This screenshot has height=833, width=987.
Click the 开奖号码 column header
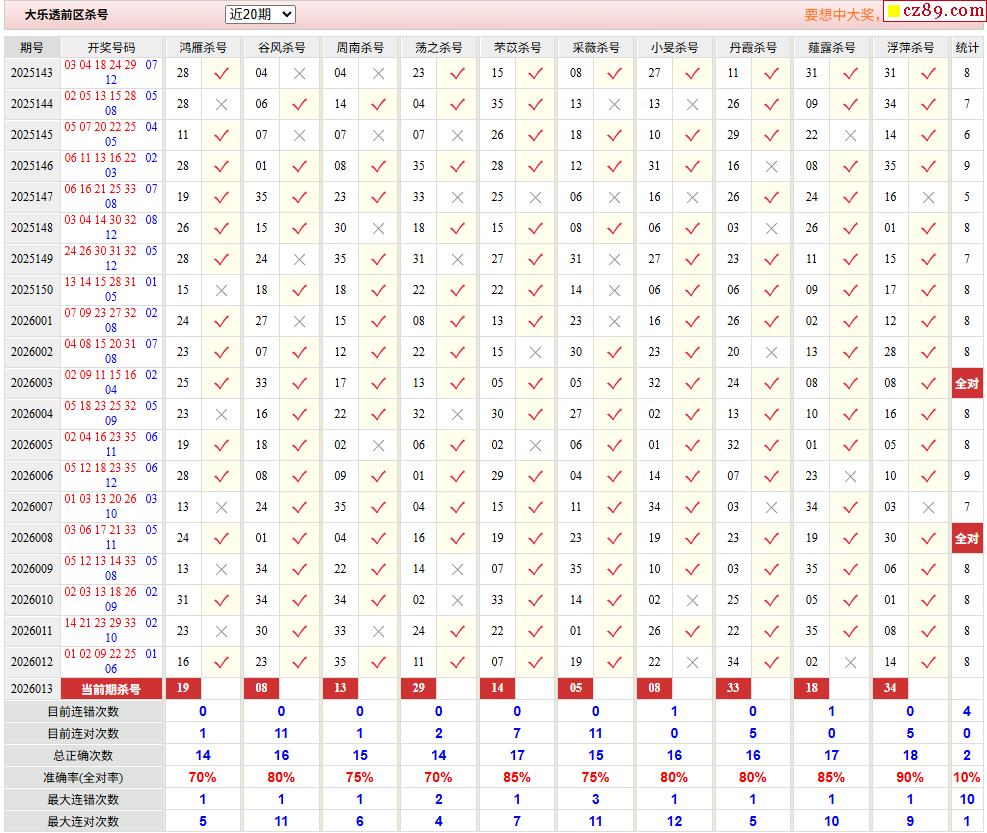[x=111, y=47]
